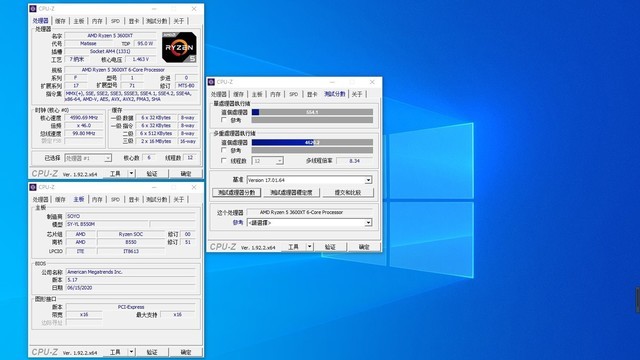Switch to 内存 tab in processor window
640x360 pixels.
(97, 21)
